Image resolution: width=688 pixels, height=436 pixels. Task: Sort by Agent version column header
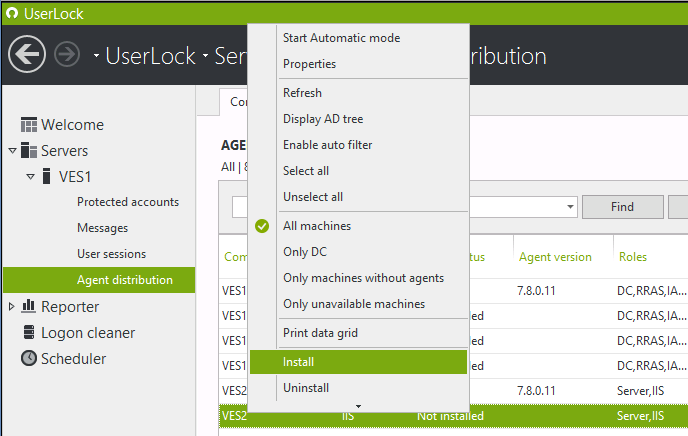[555, 257]
